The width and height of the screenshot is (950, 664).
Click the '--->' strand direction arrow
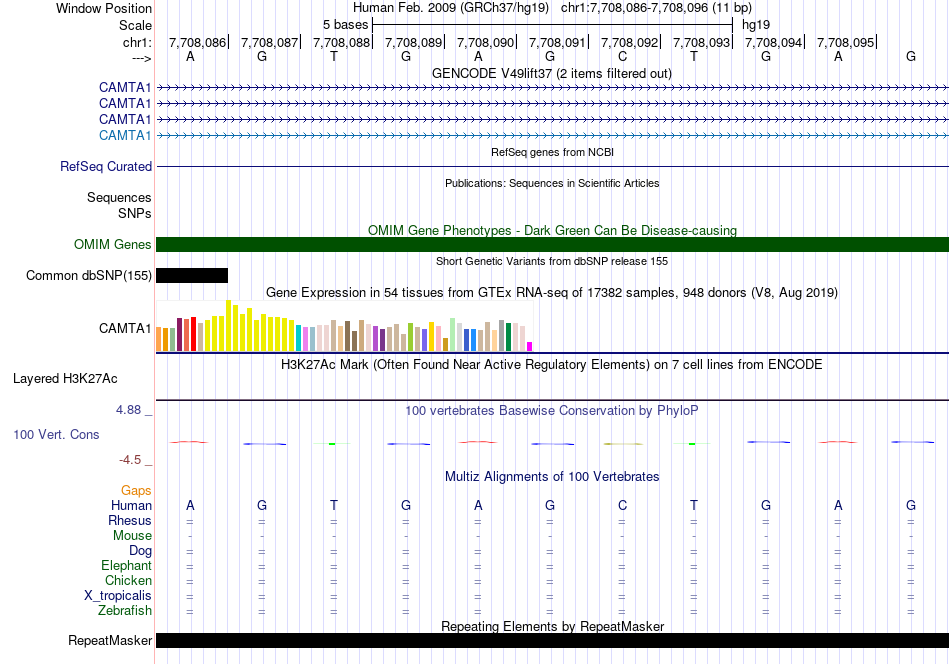click(x=141, y=58)
